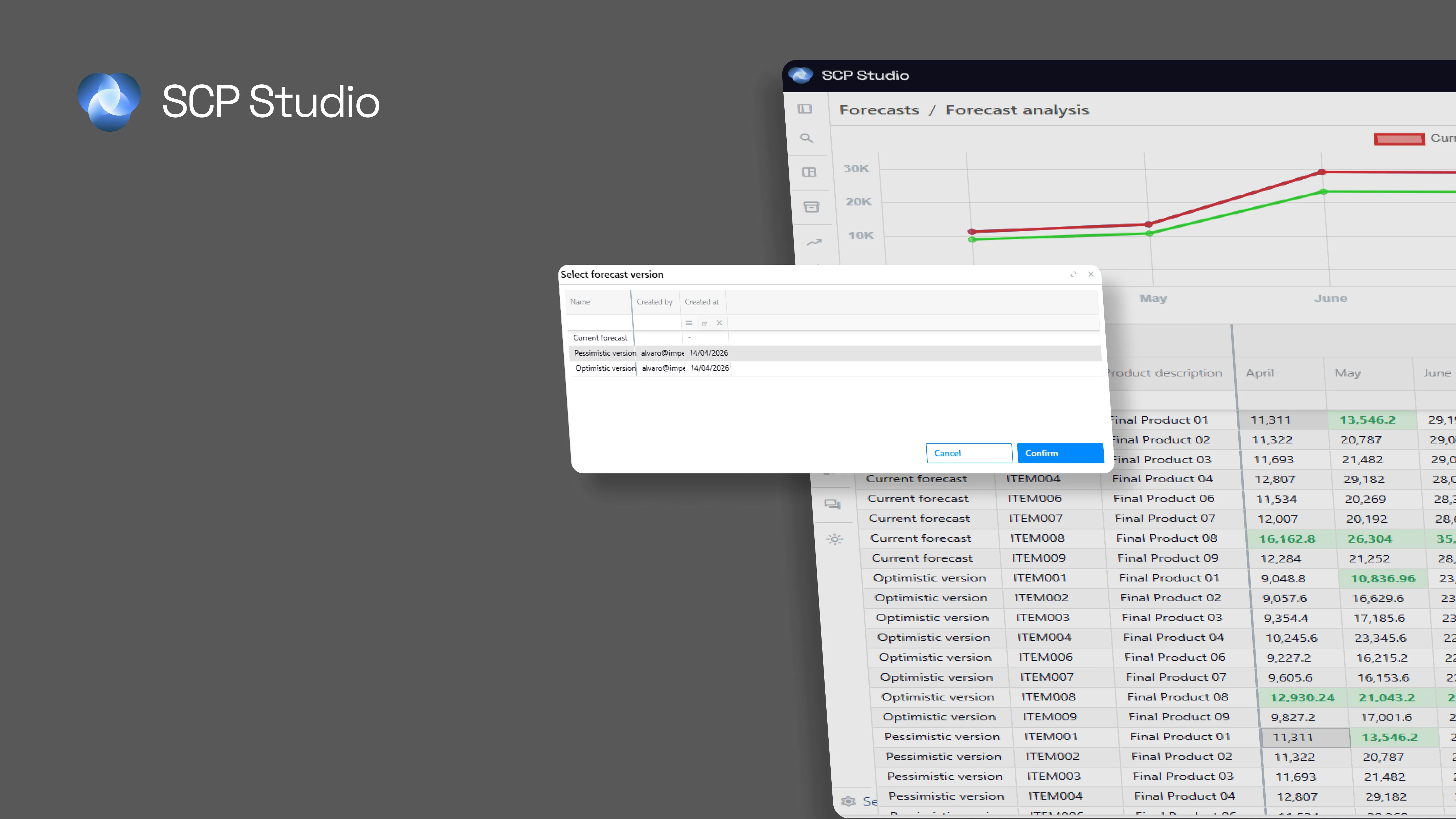Screen dimensions: 1456x819
Task: Cancel the forecast version selection
Action: click(969, 453)
